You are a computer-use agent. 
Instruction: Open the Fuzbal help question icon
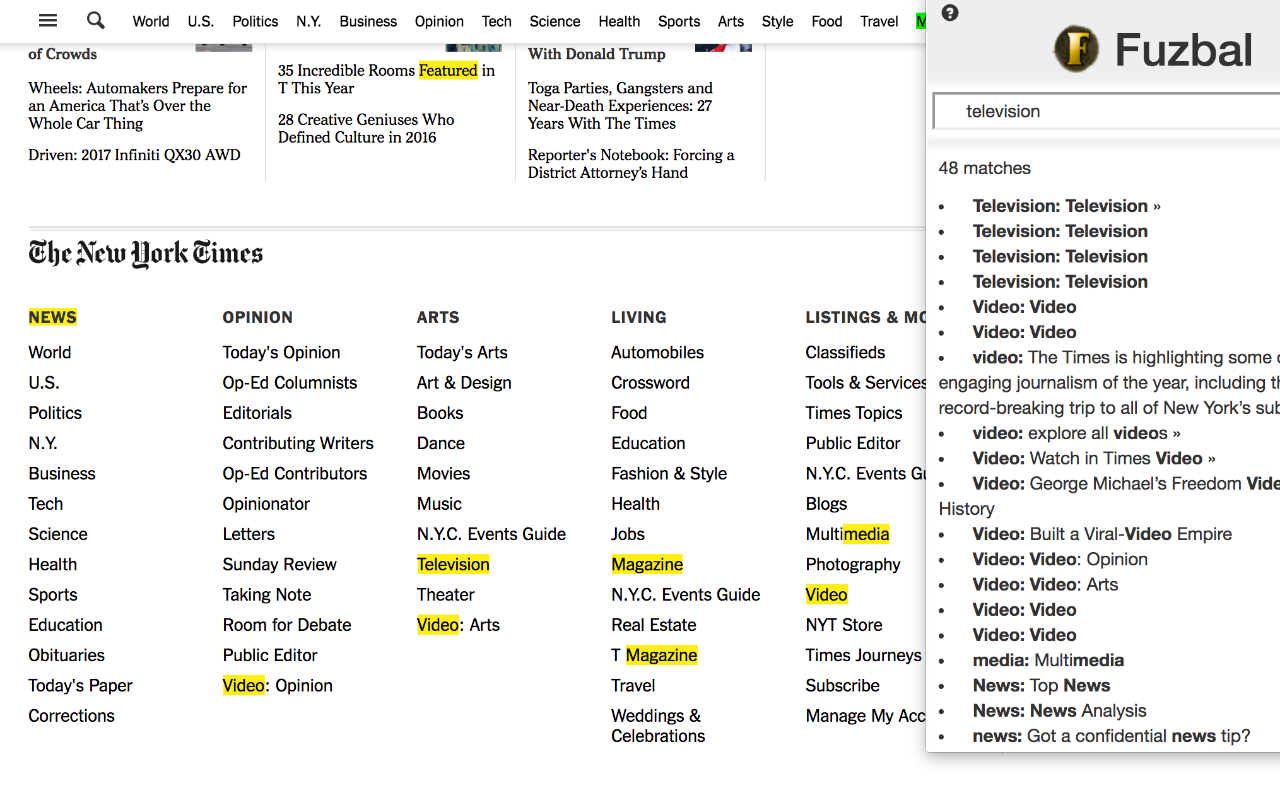(x=950, y=13)
